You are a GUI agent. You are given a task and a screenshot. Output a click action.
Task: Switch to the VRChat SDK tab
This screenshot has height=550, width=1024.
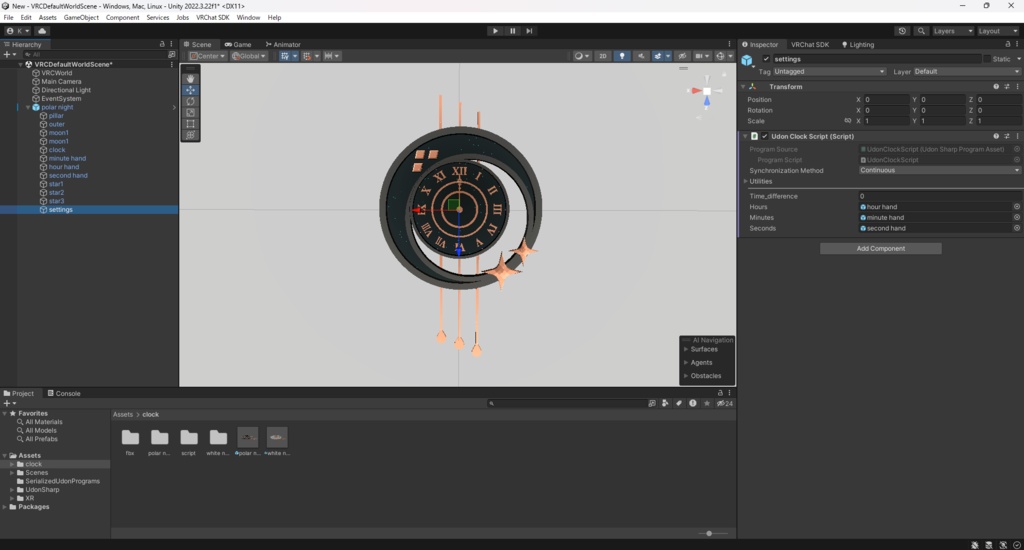coord(810,44)
